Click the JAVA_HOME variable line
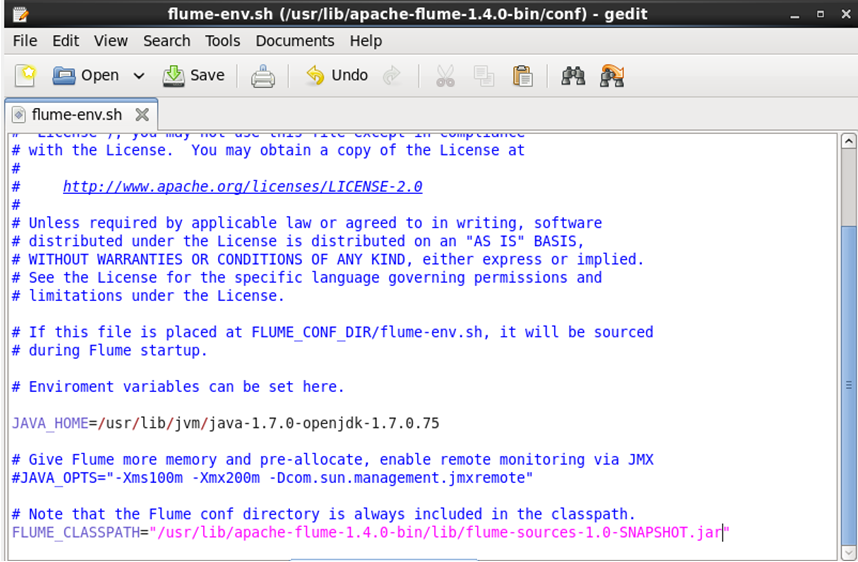Screen dimensions: 858x562 (225, 424)
